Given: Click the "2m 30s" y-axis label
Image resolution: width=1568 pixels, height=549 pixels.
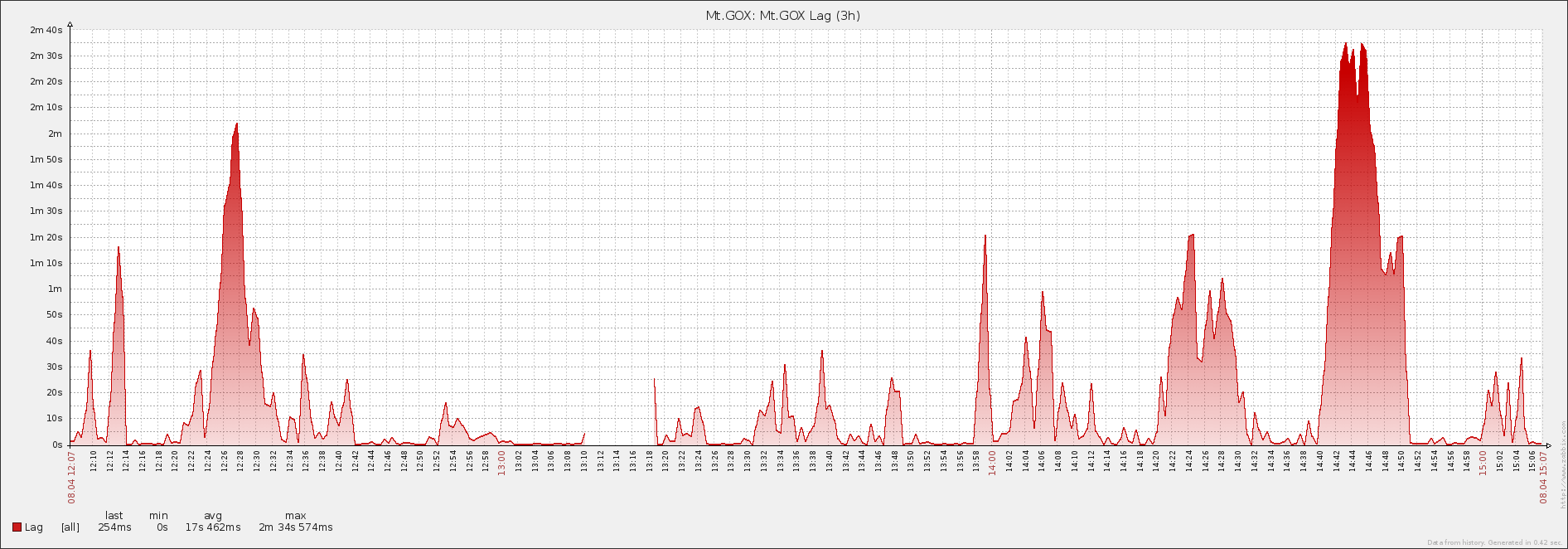Looking at the screenshot, I should tap(46, 56).
